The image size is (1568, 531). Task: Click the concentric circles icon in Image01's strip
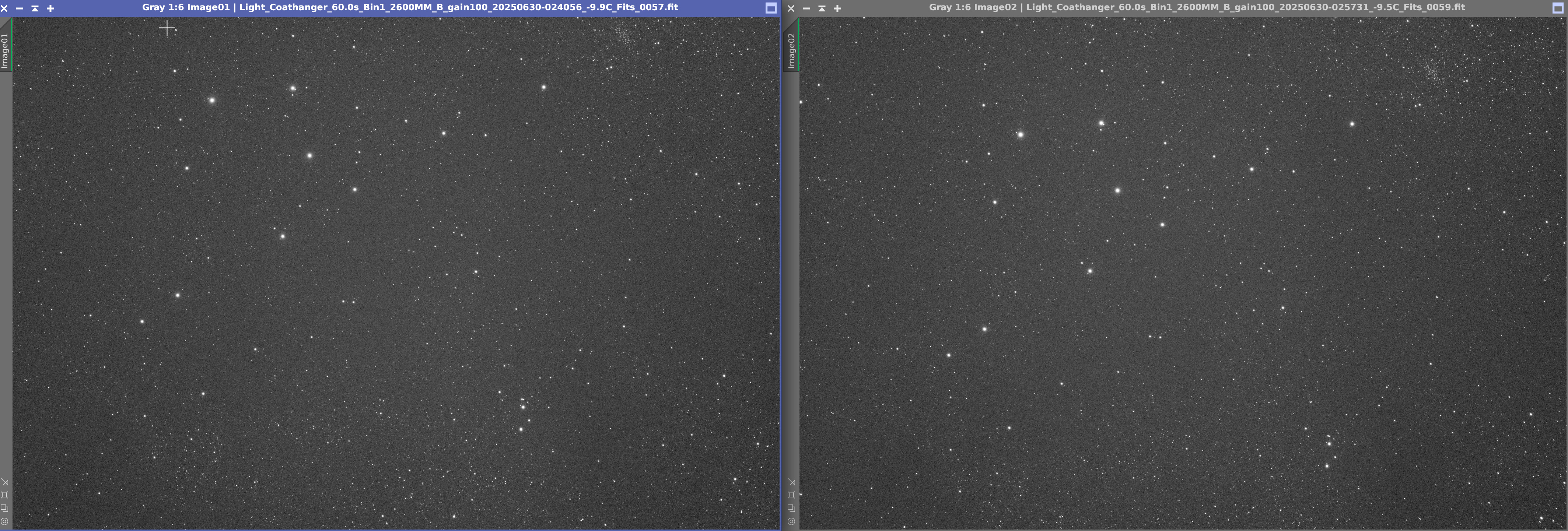click(5, 522)
